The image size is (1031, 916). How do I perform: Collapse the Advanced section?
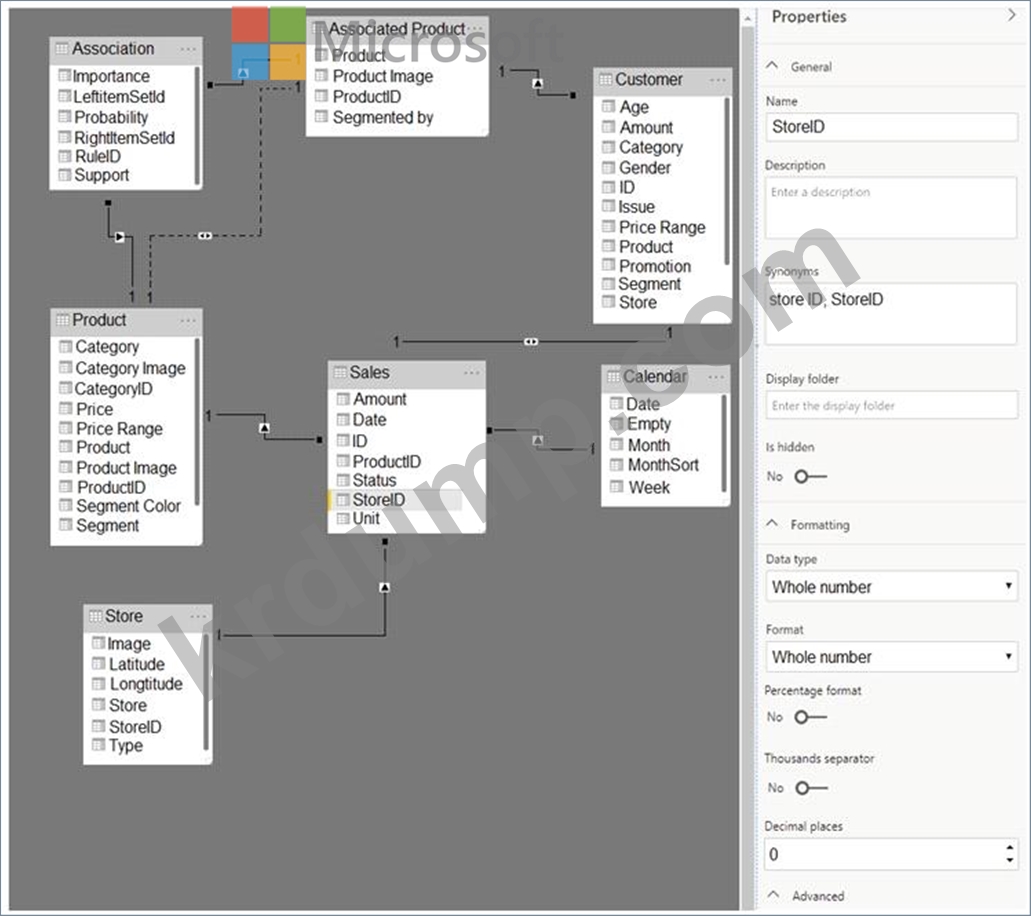774,895
